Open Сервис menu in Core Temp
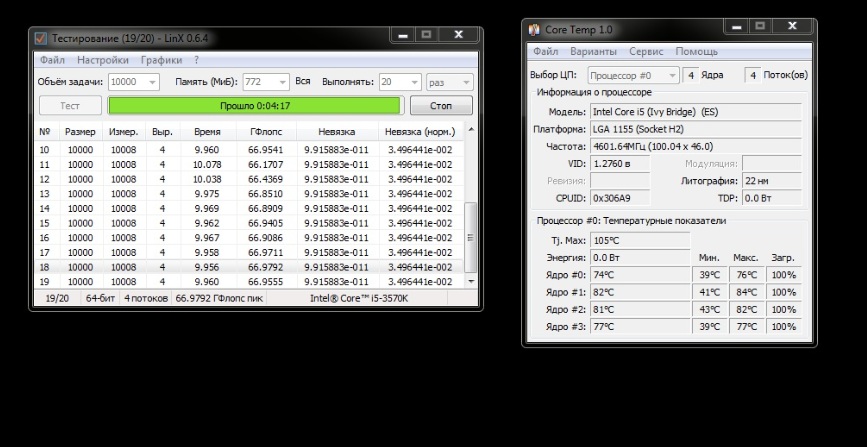The height and width of the screenshot is (447, 867). pos(646,51)
